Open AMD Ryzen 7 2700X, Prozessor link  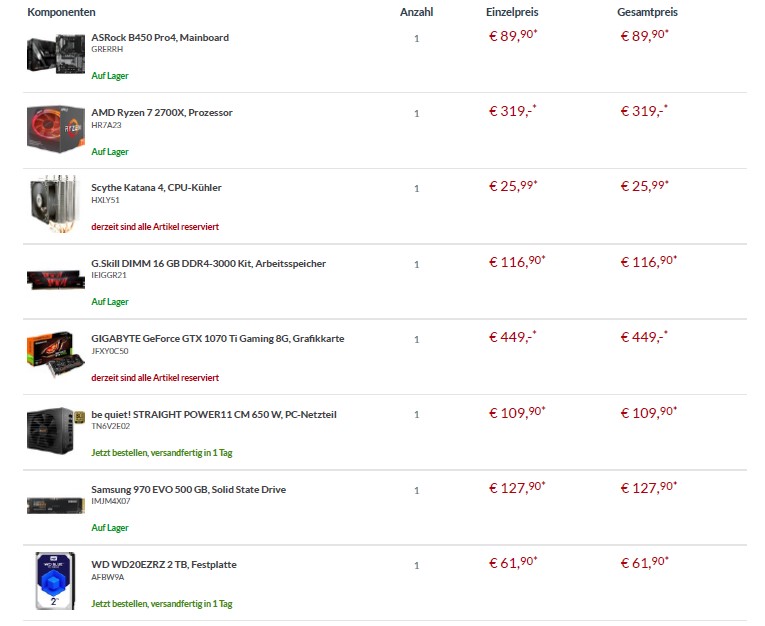pyautogui.click(x=162, y=113)
